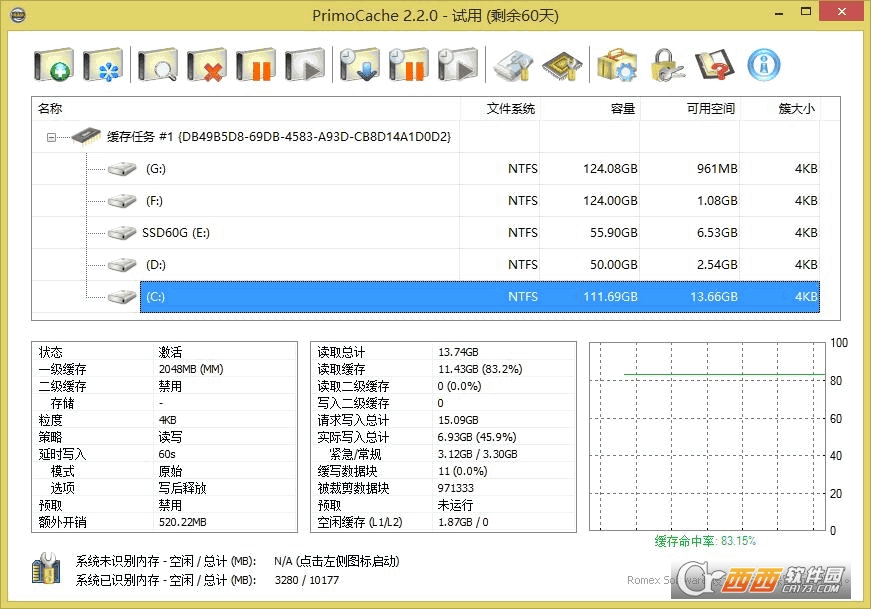Select the highlighted (C:) volume row
The image size is (871, 609).
480,297
